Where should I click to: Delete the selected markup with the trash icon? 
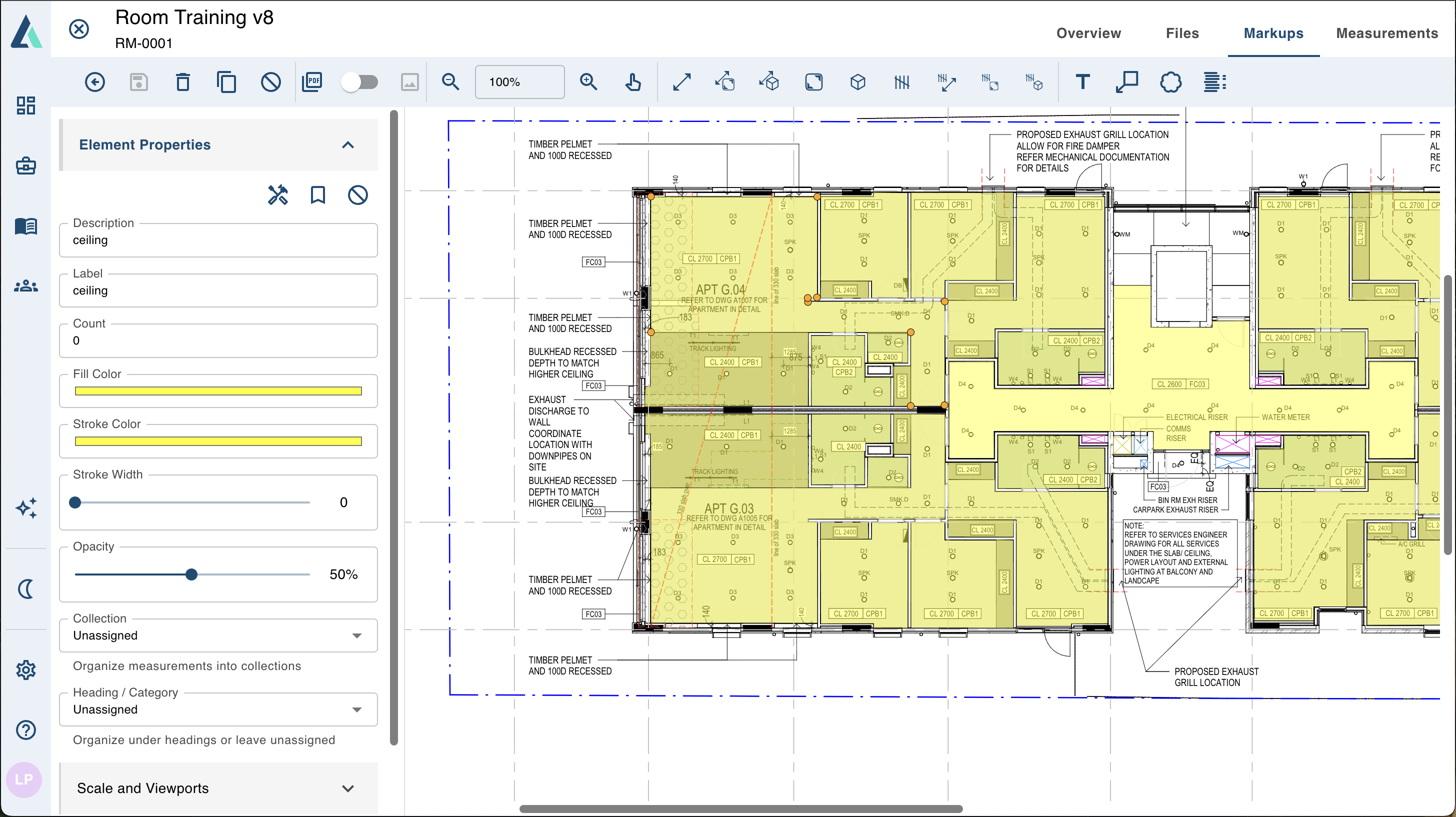(182, 82)
